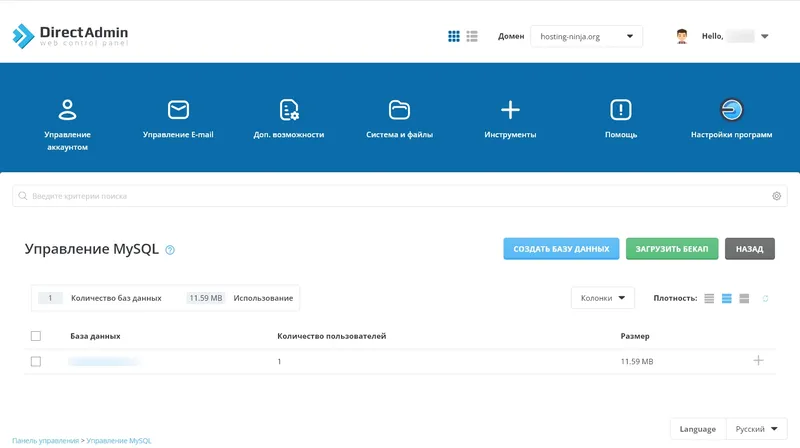Click the СОЗДАТЬ БАЗУ ДАННЫХ button
Screen dimensions: 800x448
(561, 248)
